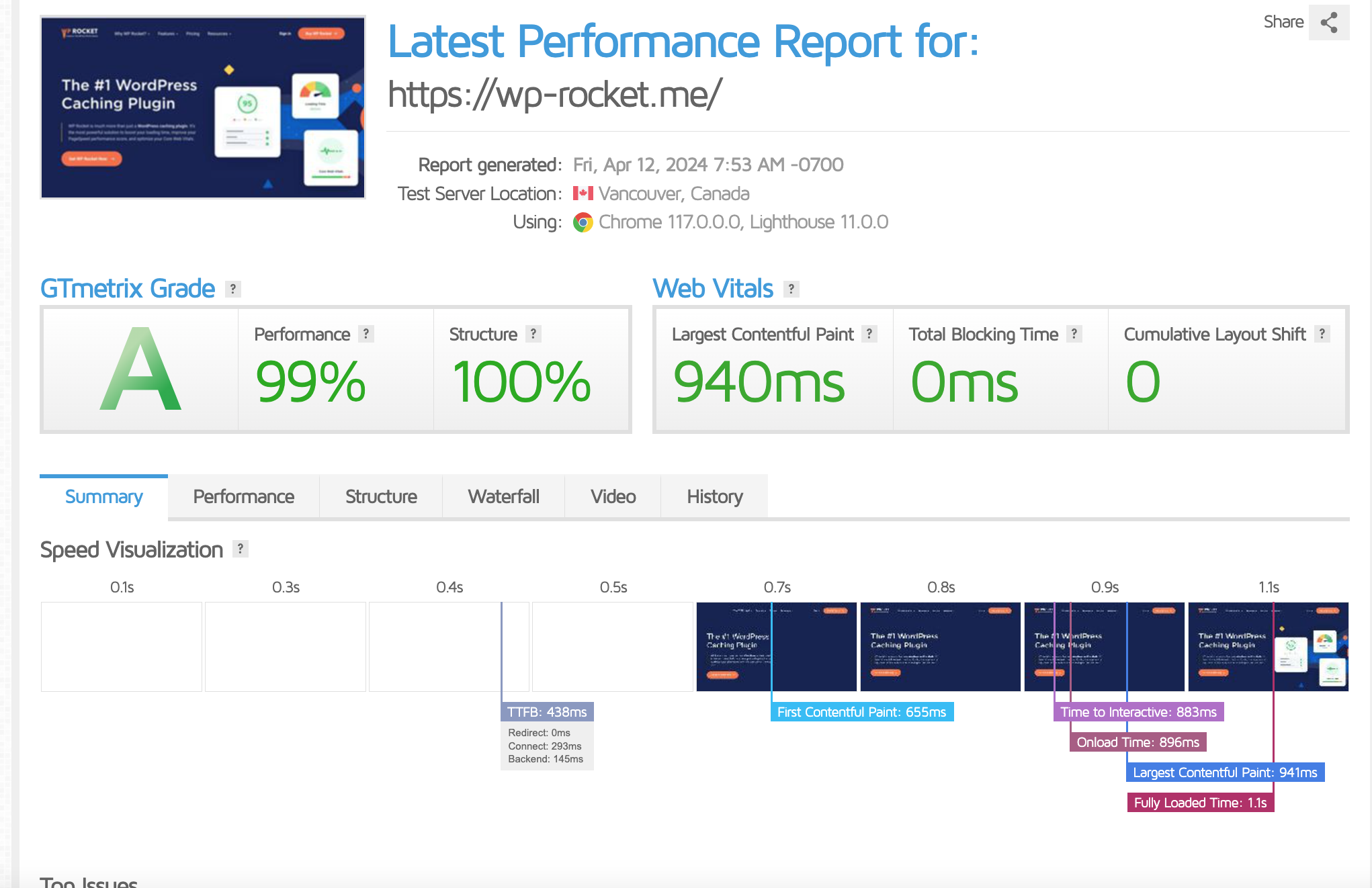
Task: Open the GTmetrix Grade help question mark
Action: click(232, 289)
